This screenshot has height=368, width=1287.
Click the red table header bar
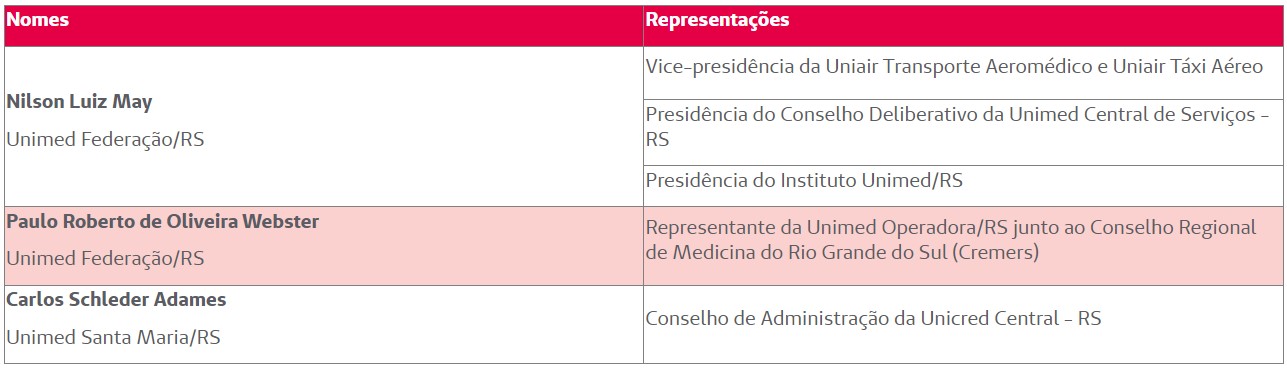click(x=643, y=25)
